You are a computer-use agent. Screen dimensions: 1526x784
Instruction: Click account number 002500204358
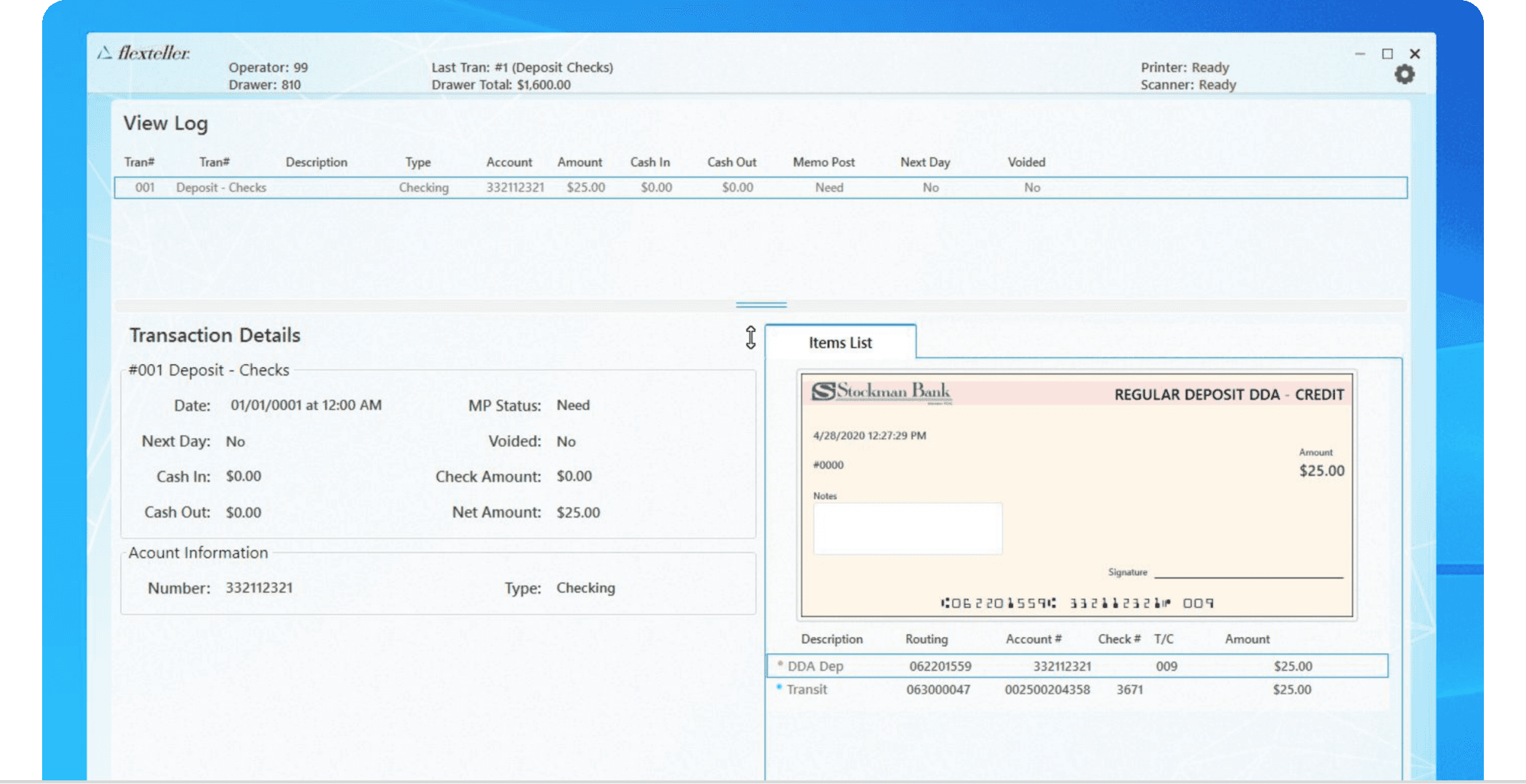click(x=1047, y=689)
